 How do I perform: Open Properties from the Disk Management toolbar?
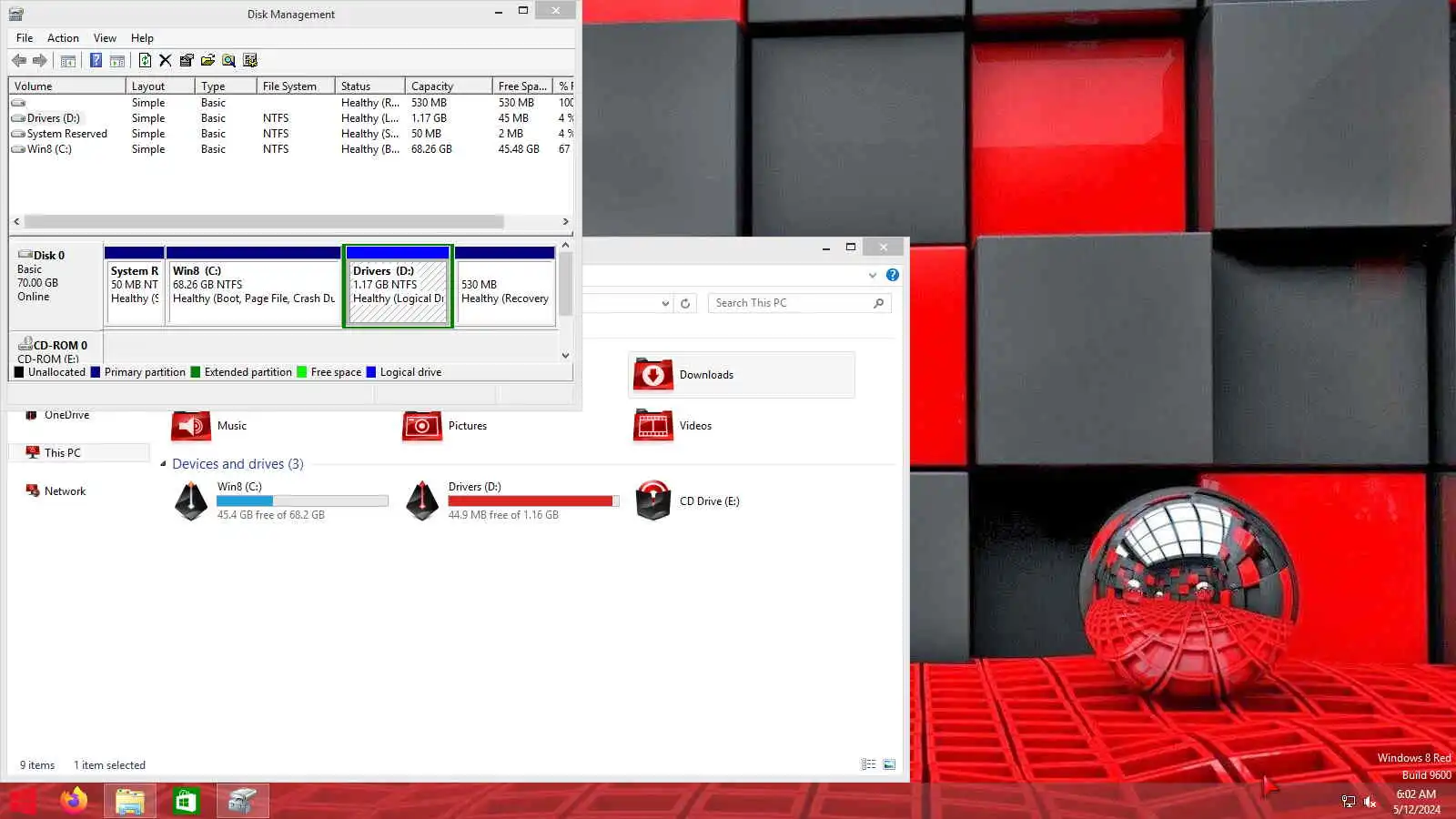click(187, 61)
